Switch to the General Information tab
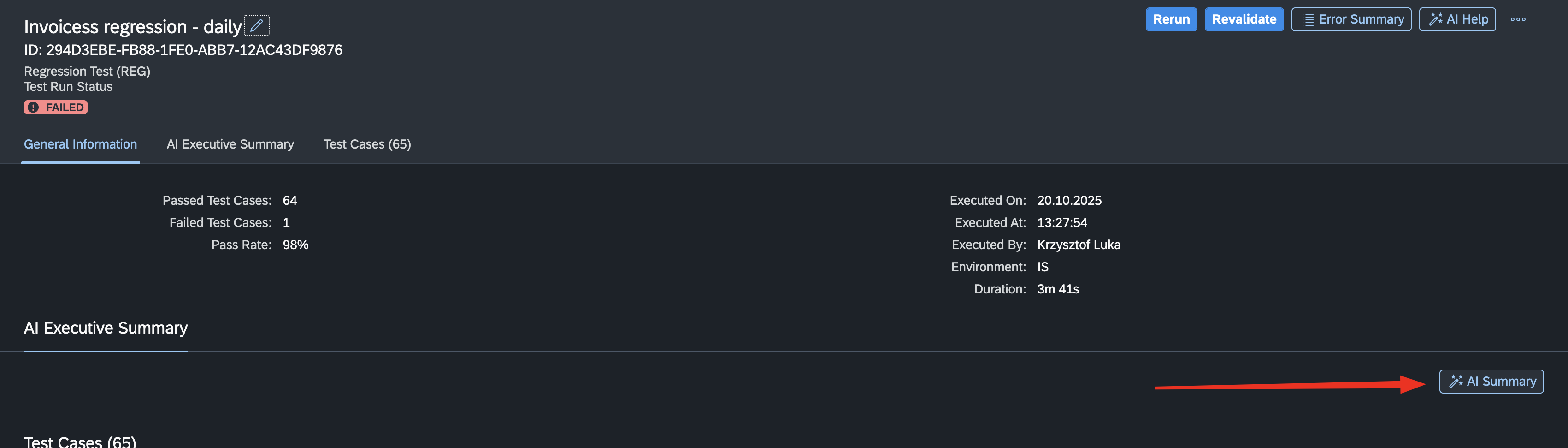Image resolution: width=1568 pixels, height=448 pixels. pos(80,144)
